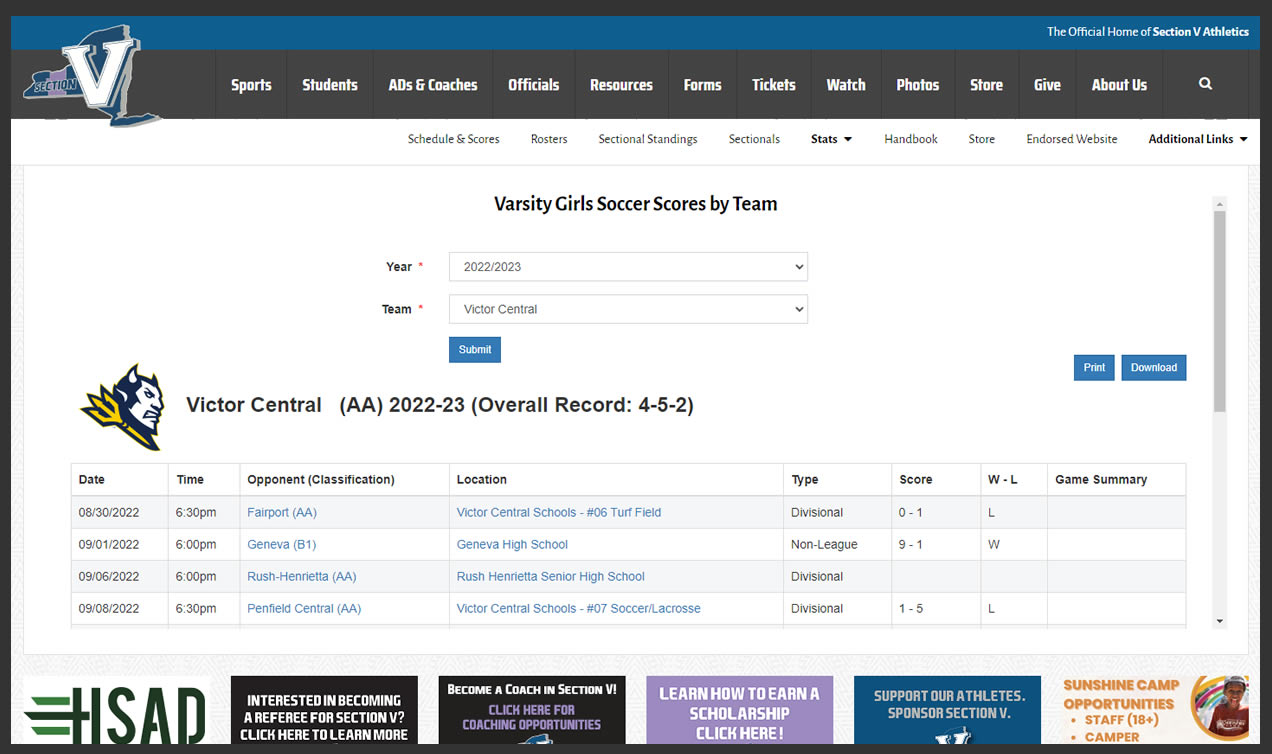The height and width of the screenshot is (754, 1272).
Task: Open the Team dropdown showing Victor Central
Action: pos(628,309)
